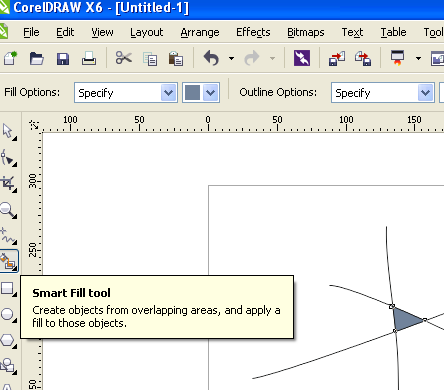Select the Ellipse tool
The height and width of the screenshot is (390, 444).
pos(8,314)
